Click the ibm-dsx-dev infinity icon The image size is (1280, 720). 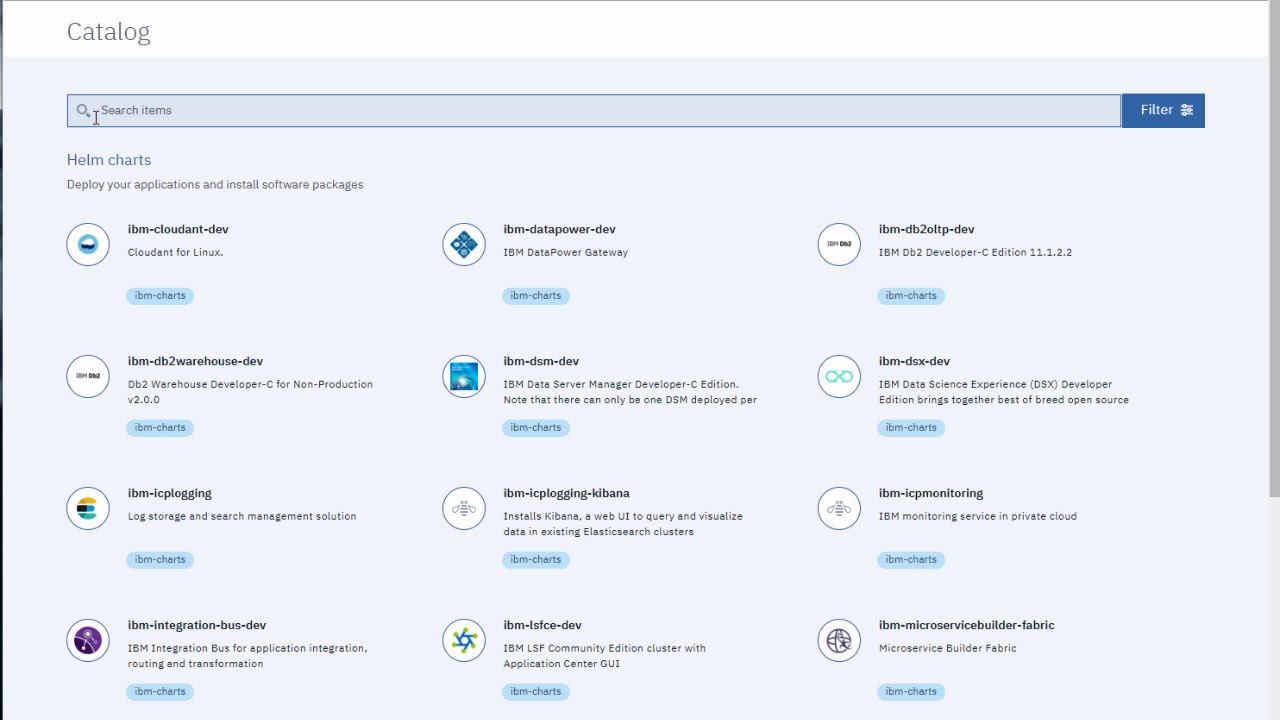(839, 376)
